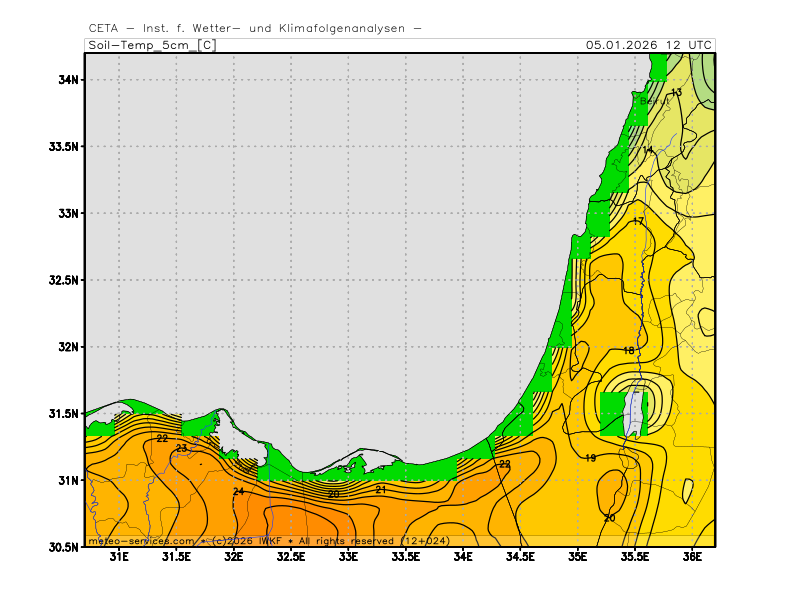Click the contour label 19
This screenshot has width=800, height=600.
coord(590,457)
